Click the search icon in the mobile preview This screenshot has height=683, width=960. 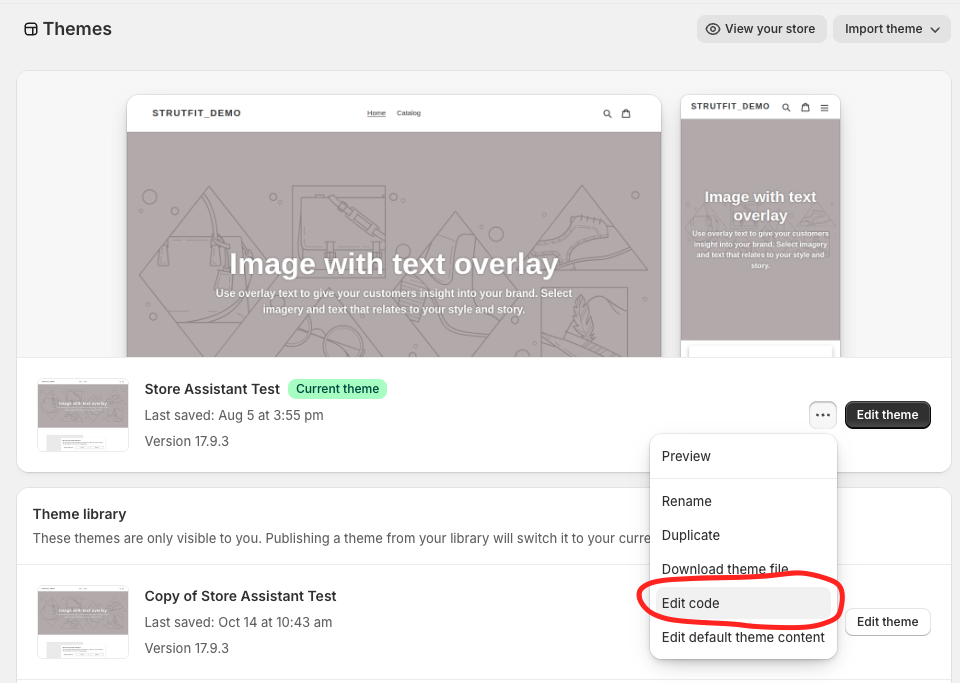(786, 106)
